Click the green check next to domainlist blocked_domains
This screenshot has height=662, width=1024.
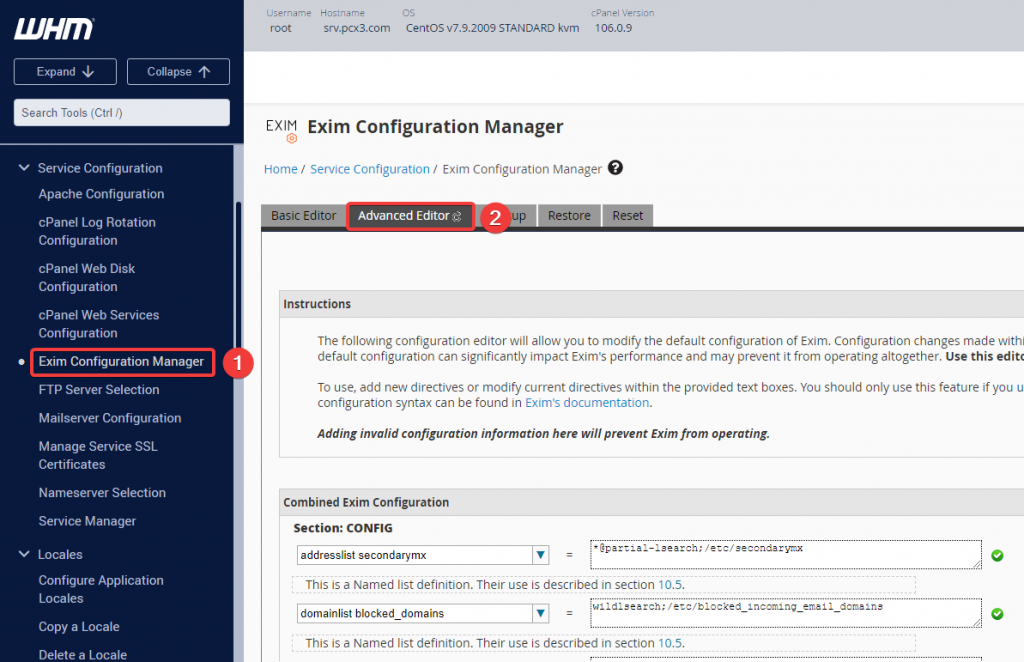pyautogui.click(x=997, y=614)
